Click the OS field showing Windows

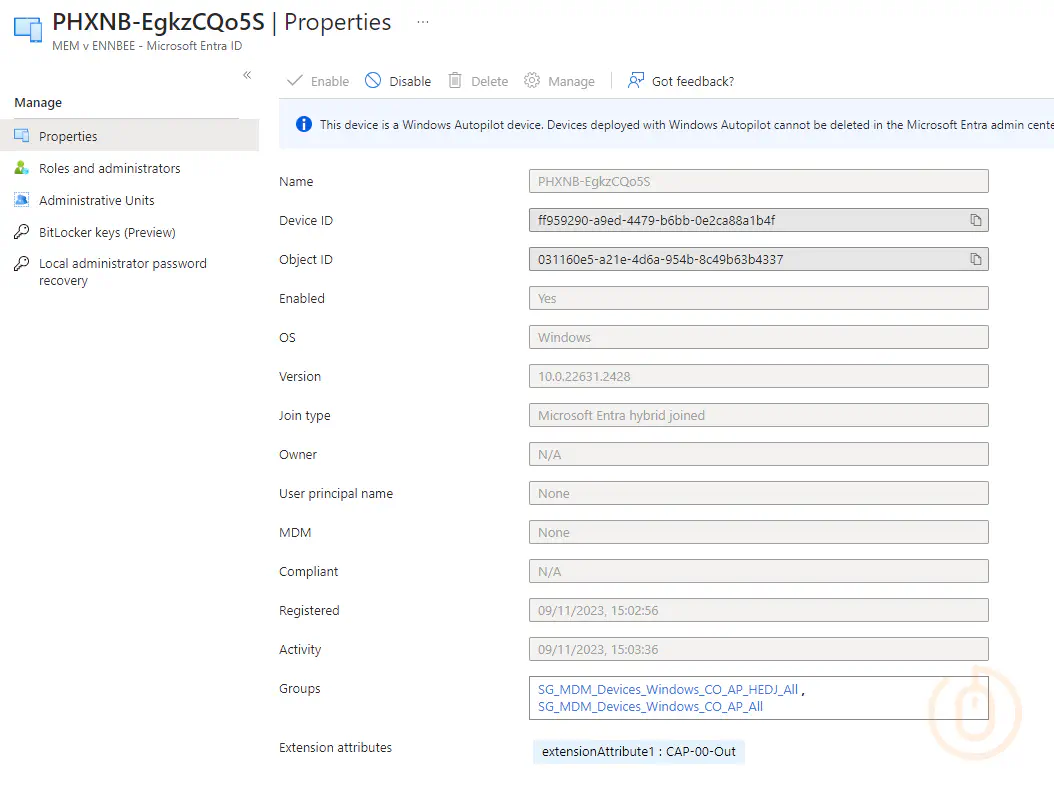758,338
